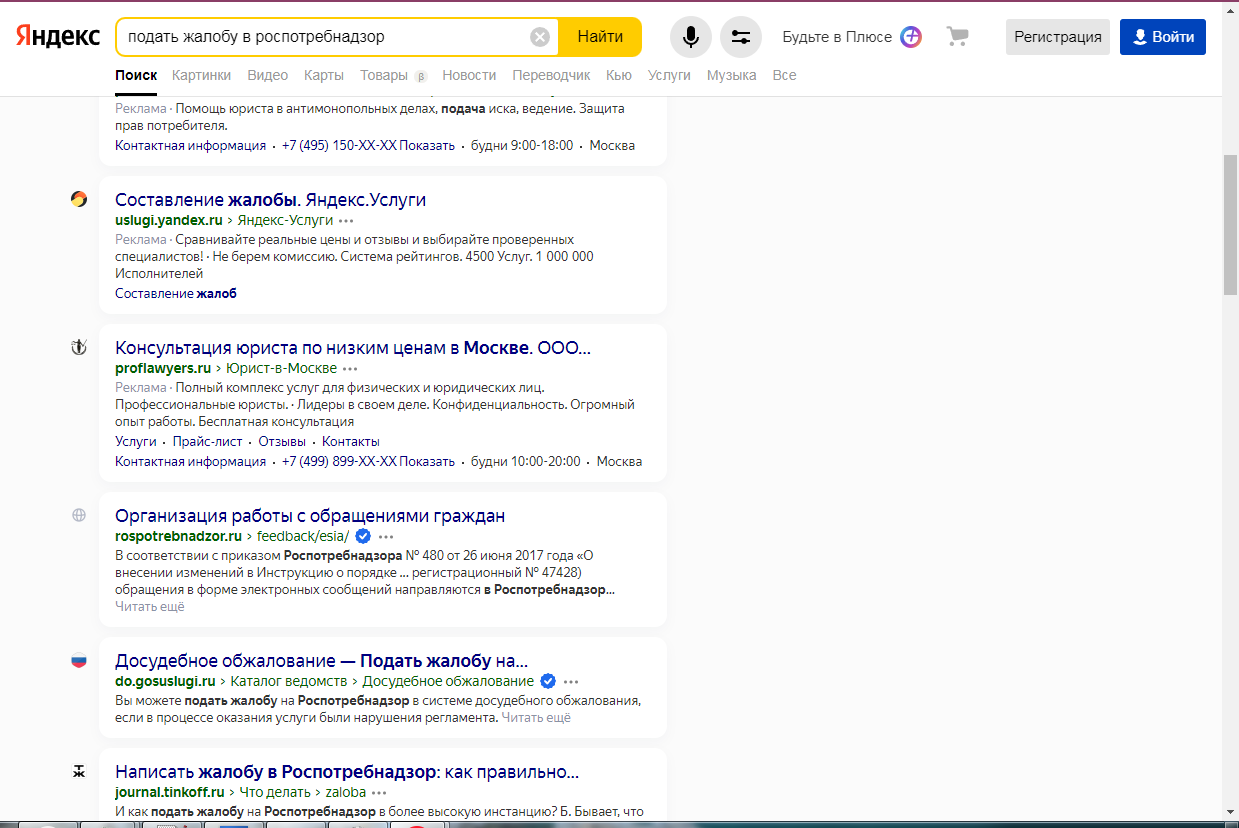Open the three-dot menu for do.gosuslugi.ru result
Viewport: 1239px width, 828px height.
[x=571, y=681]
